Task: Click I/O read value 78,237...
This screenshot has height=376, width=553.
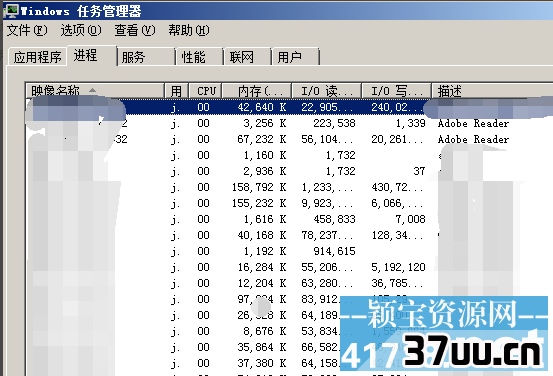Action: [x=327, y=235]
